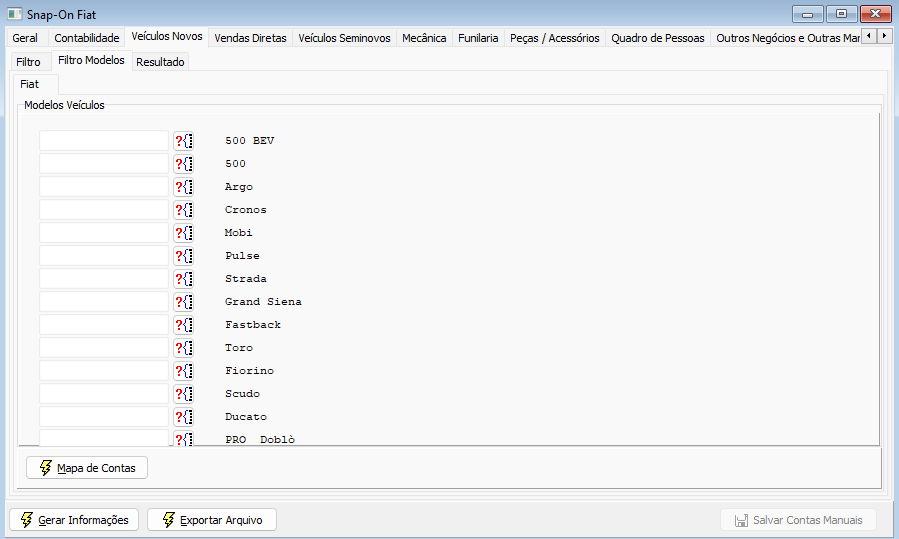Open Outros Negócios e Outras Marcas tab
The height and width of the screenshot is (539, 899).
(x=787, y=38)
